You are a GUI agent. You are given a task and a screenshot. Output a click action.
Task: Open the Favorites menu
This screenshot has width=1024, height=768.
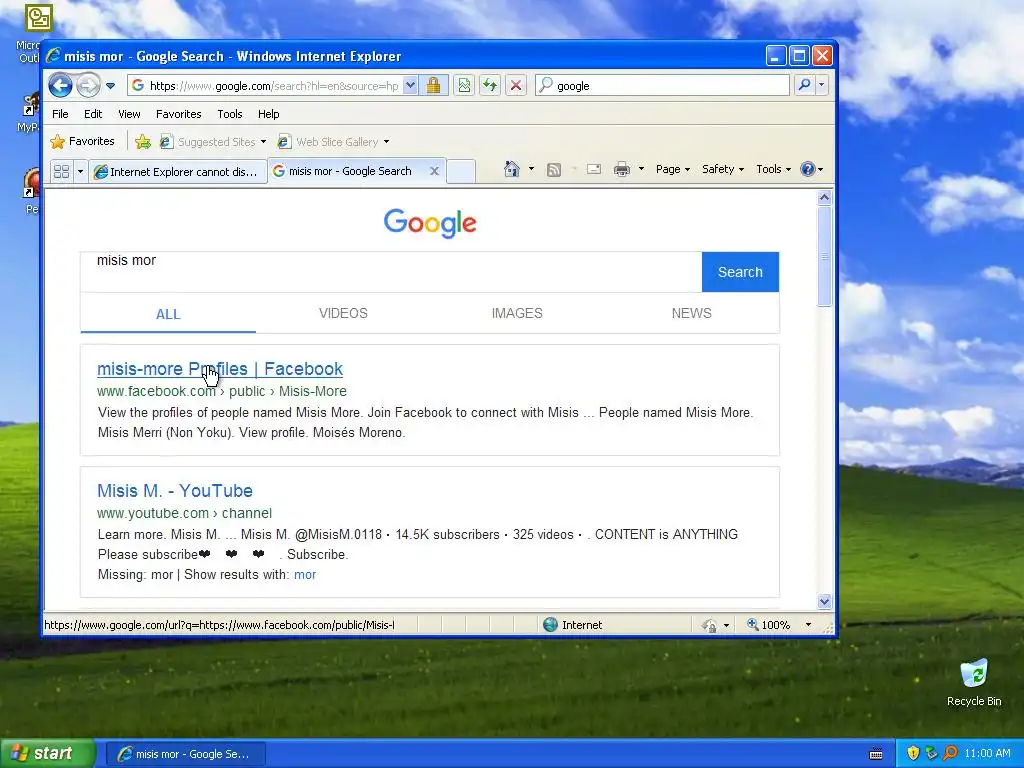coord(178,114)
